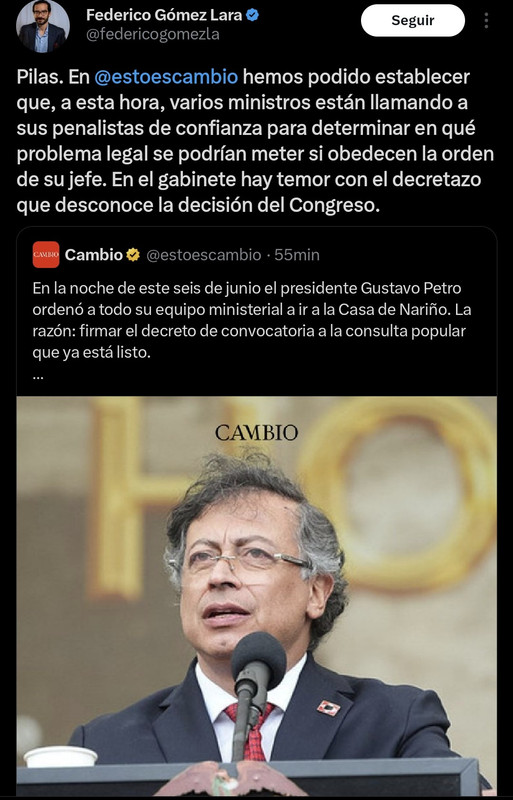Image resolution: width=513 pixels, height=800 pixels.
Task: Click the gold verified badge beside Cambio
Action: coord(133,255)
